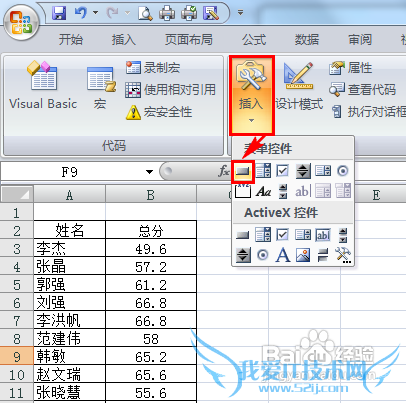This screenshot has height=403, width=406.
Task: Select column E header
Action: [376, 195]
